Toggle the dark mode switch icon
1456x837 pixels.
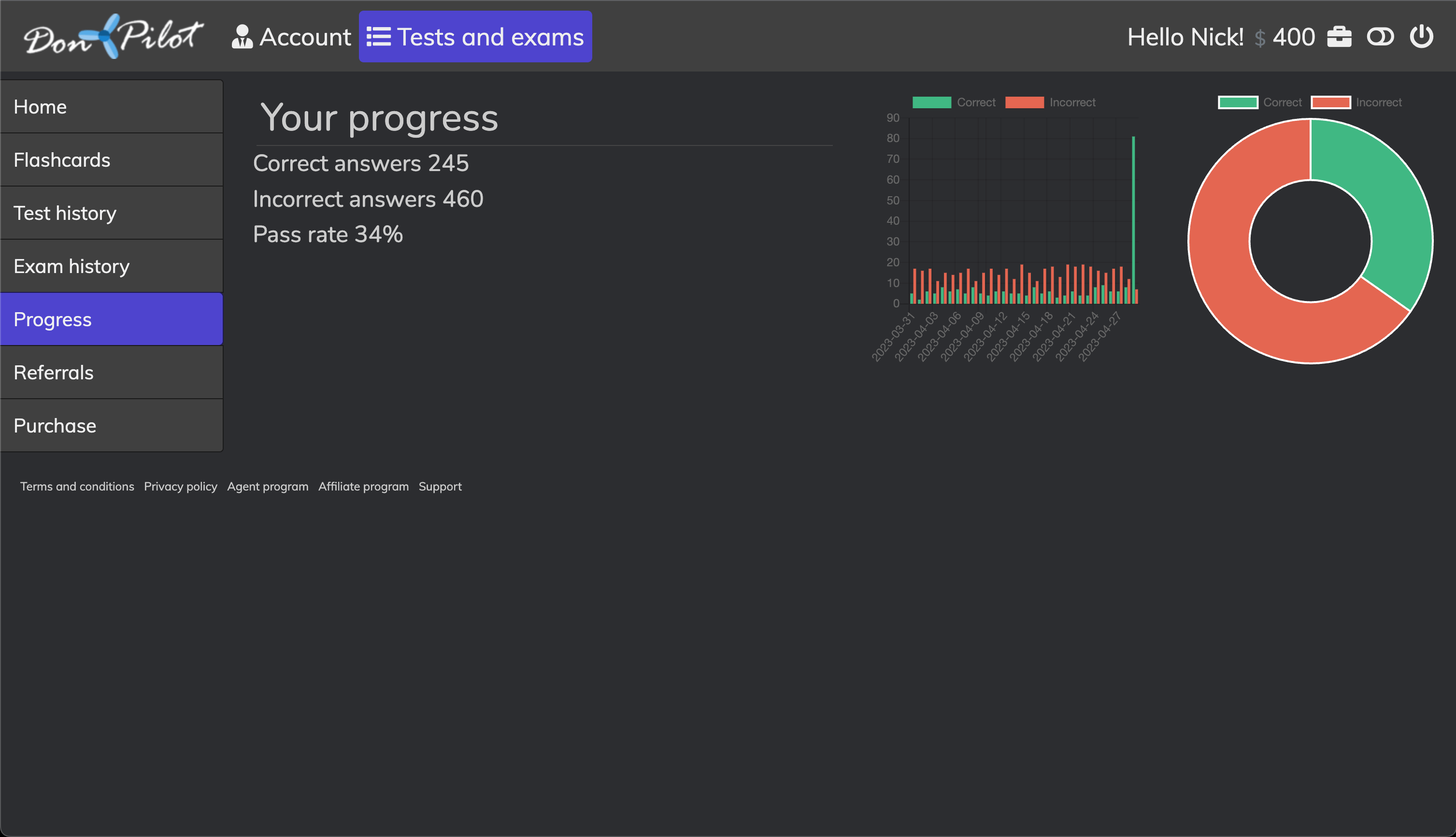click(1380, 37)
